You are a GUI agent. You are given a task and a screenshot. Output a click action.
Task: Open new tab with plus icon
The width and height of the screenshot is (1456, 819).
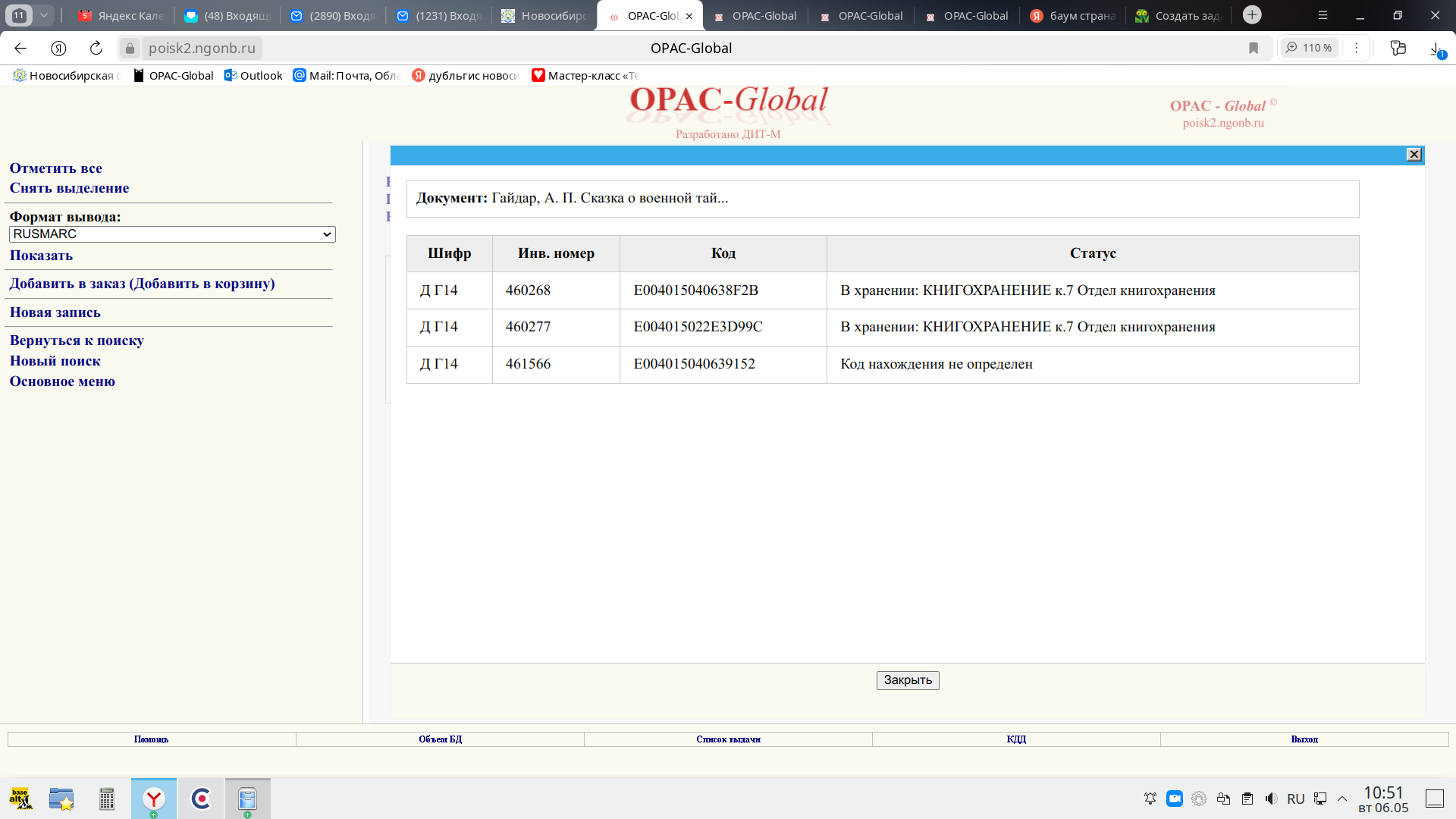(1252, 15)
